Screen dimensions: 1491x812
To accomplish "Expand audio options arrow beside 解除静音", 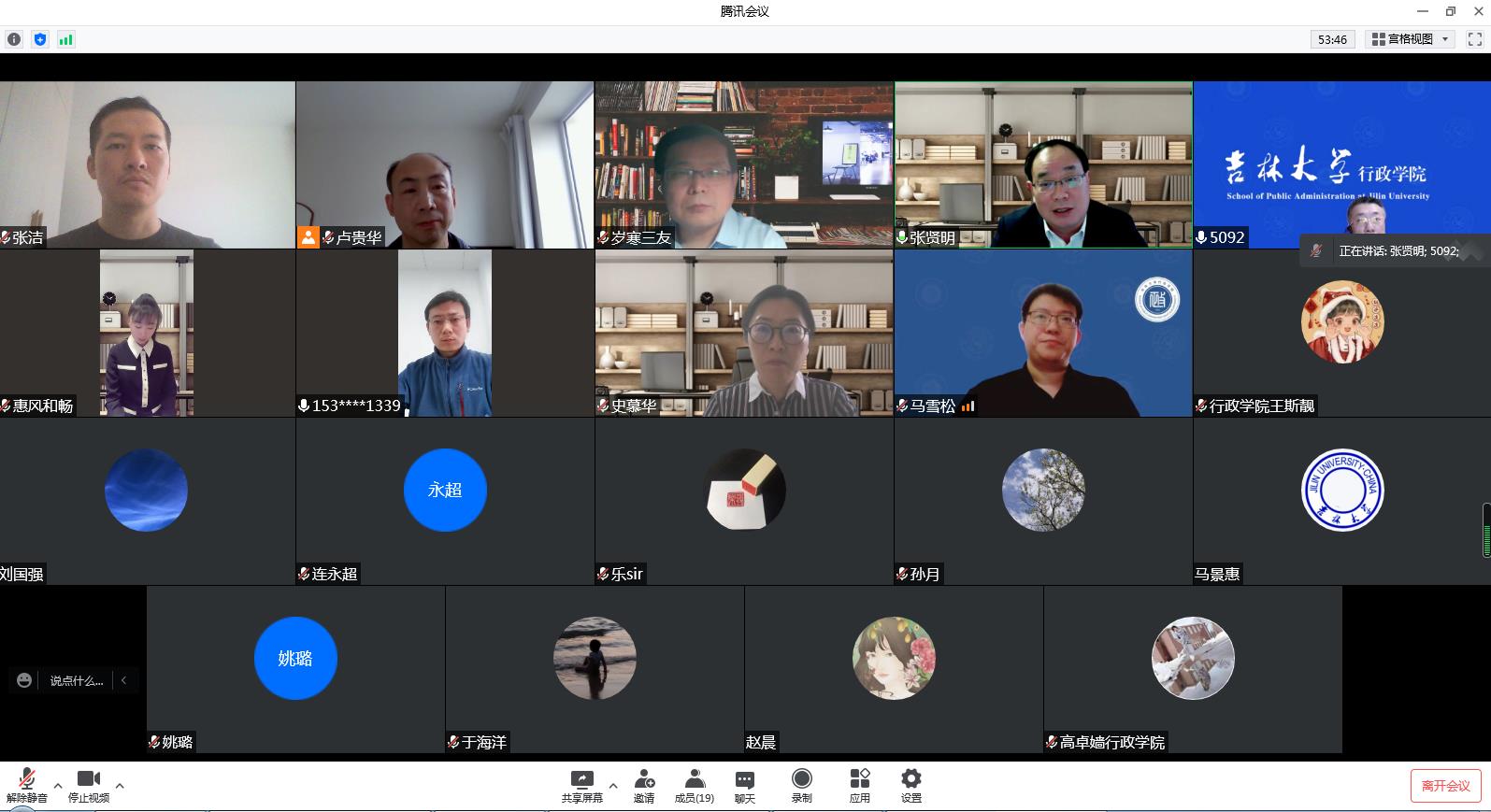I will [x=58, y=786].
